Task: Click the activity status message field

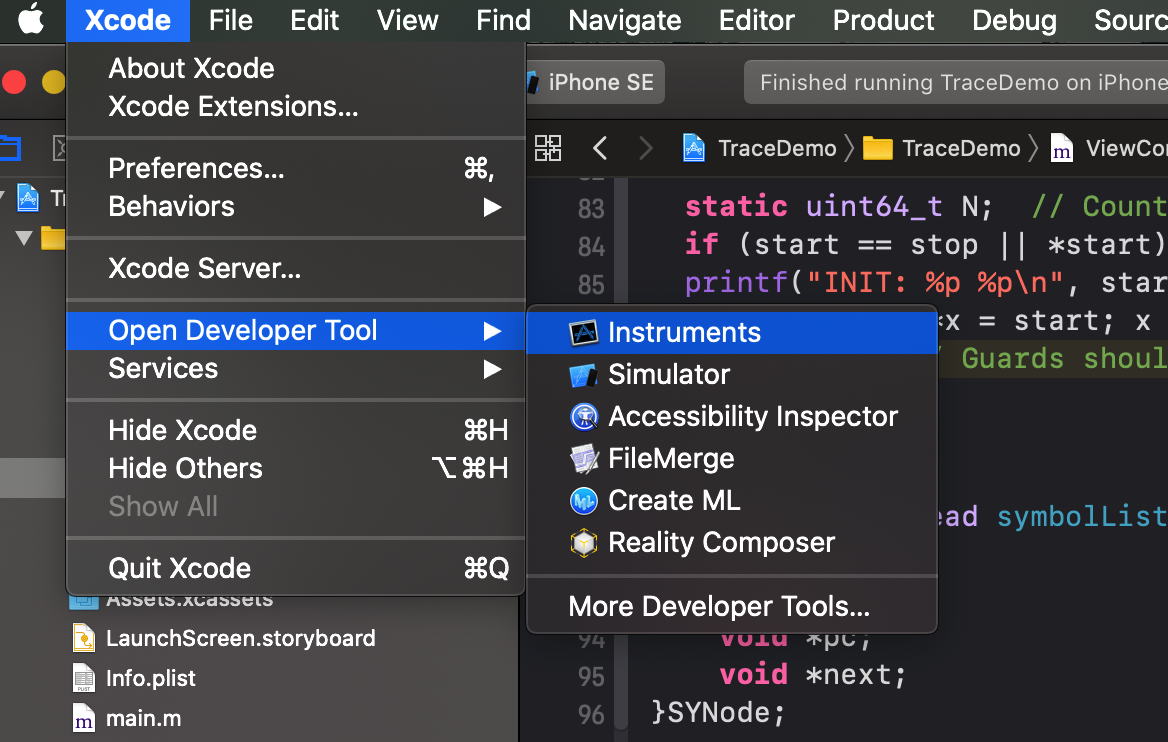Action: [955, 83]
